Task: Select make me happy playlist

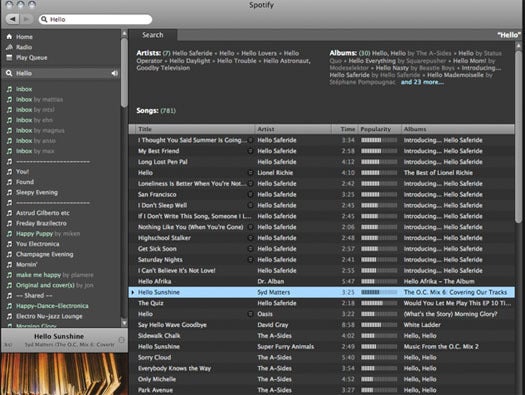Action: [x=55, y=275]
